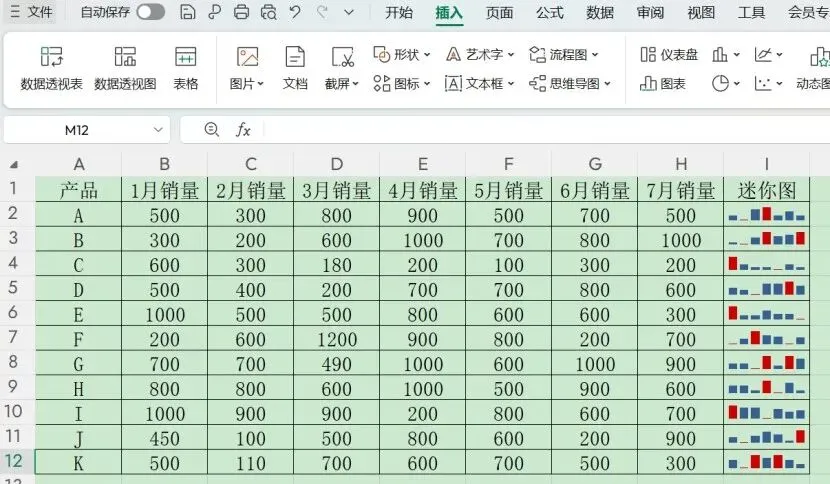830x484 pixels.
Task: Click the select-all corner triangle
Action: click(14, 165)
